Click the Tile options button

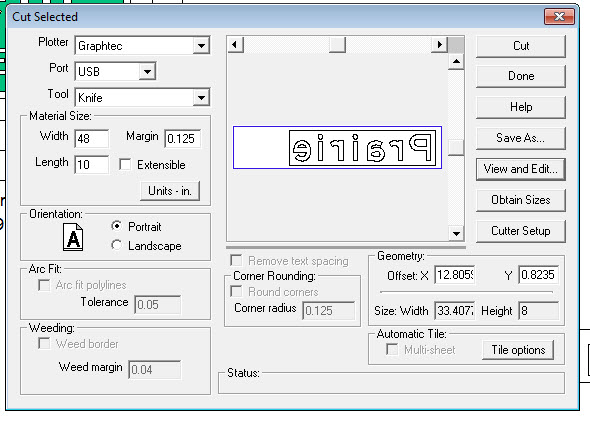coord(518,350)
